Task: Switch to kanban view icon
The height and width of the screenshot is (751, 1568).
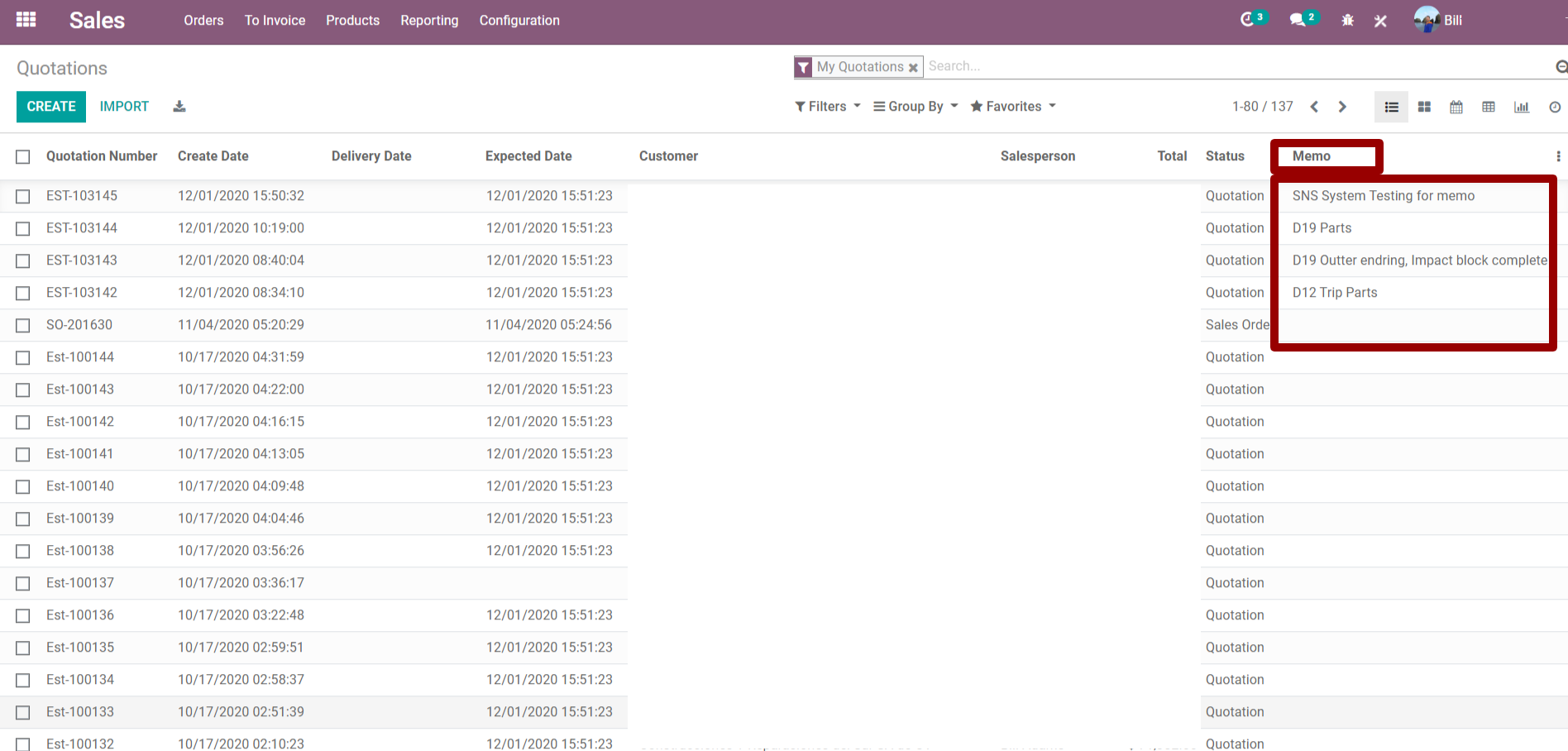Action: click(1424, 107)
